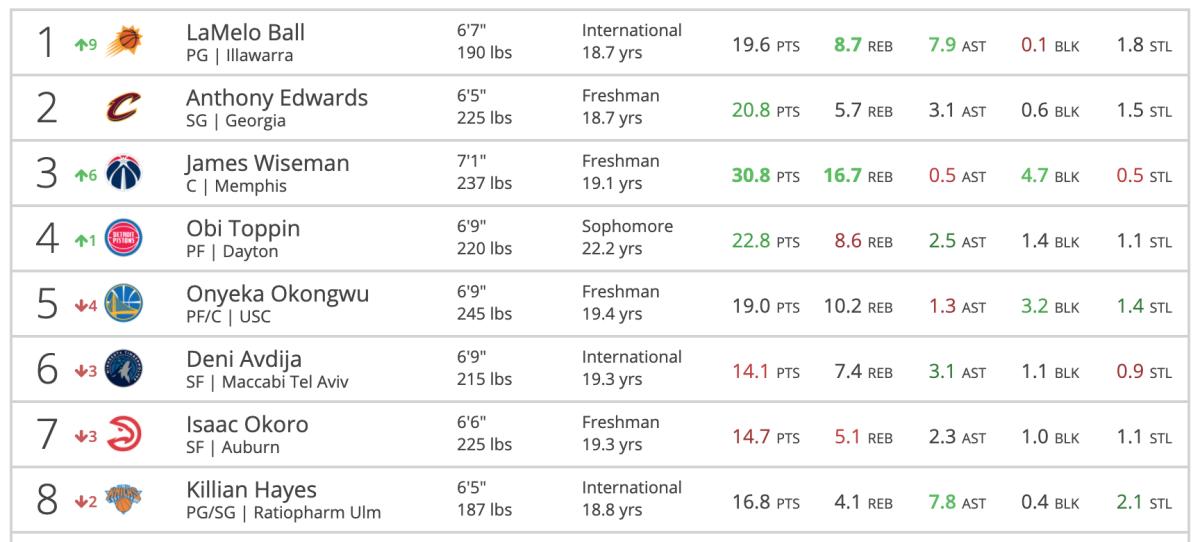Click the red down-4 rank change indicator
Viewport: 1200px width, 542px height.
pos(84,306)
